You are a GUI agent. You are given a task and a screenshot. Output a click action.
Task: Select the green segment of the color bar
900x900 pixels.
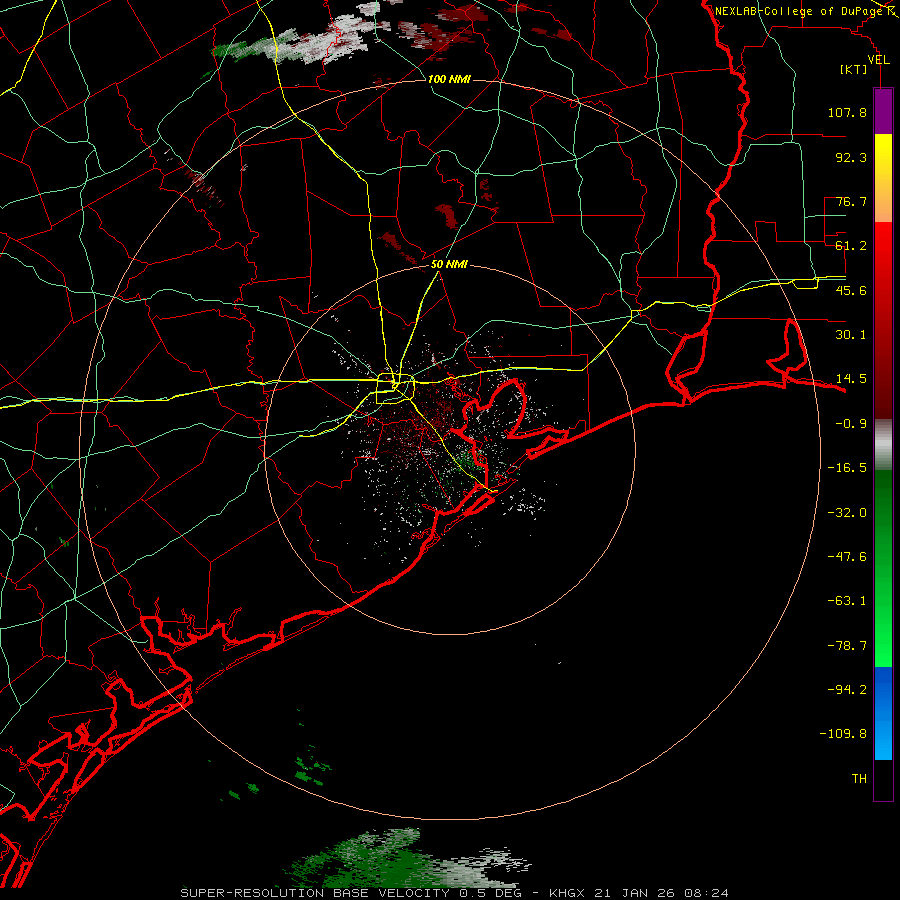pyautogui.click(x=883, y=568)
